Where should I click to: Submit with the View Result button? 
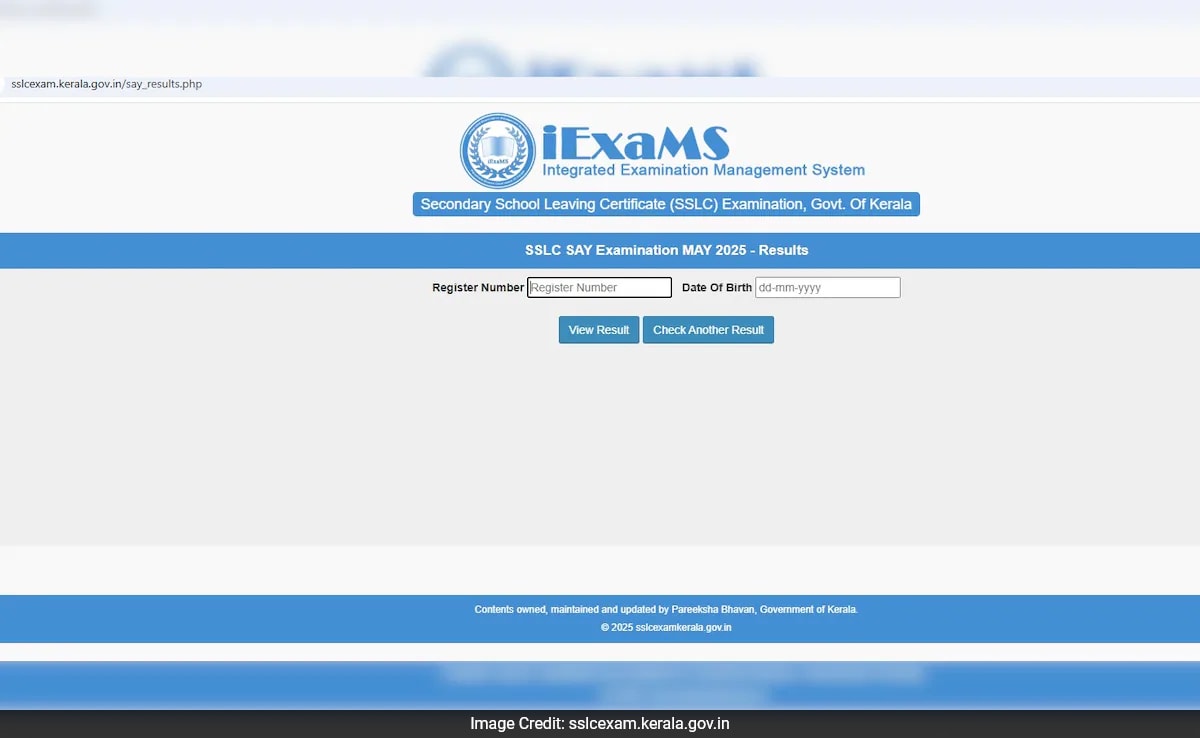[x=599, y=330]
